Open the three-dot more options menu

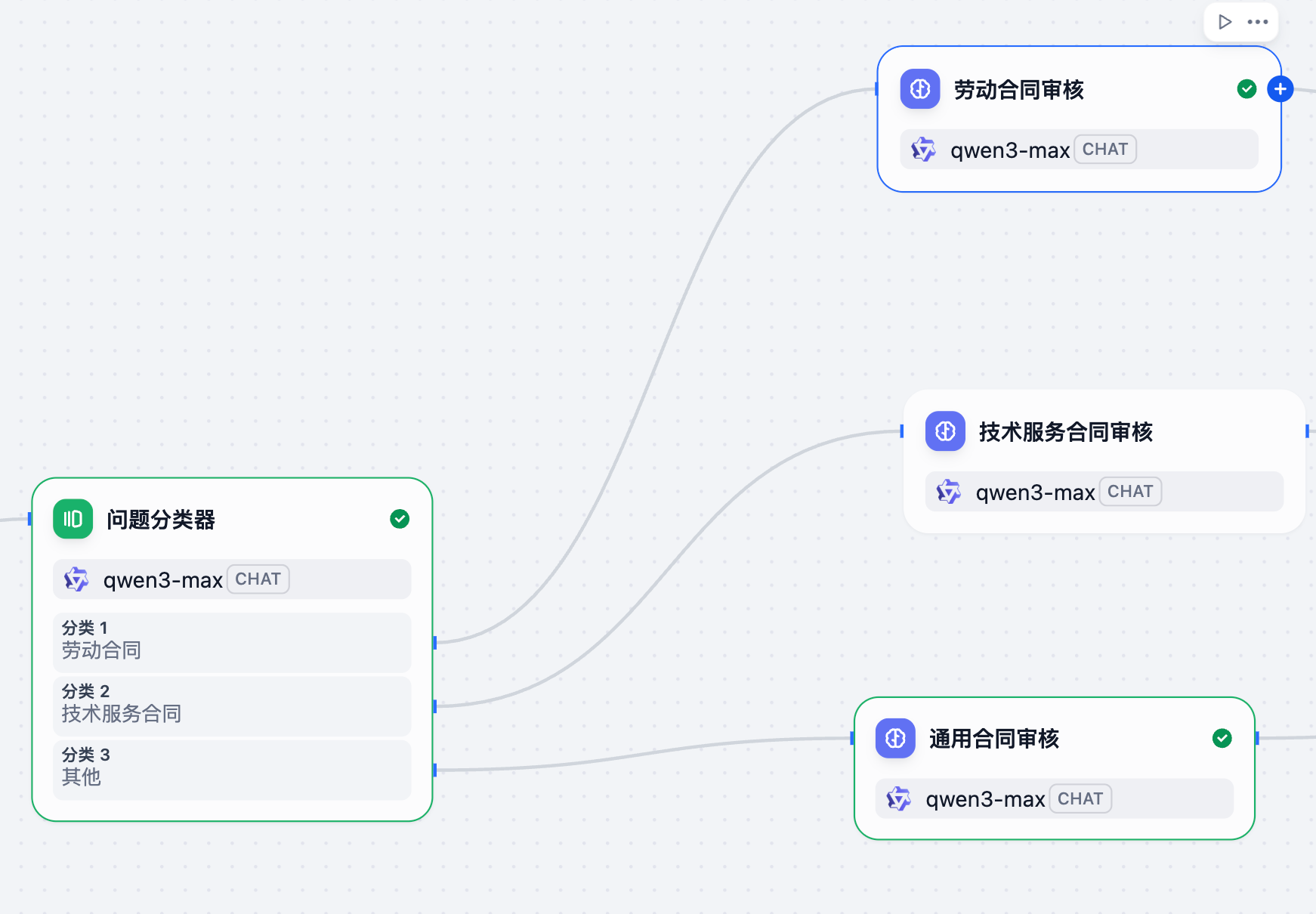click(1258, 22)
